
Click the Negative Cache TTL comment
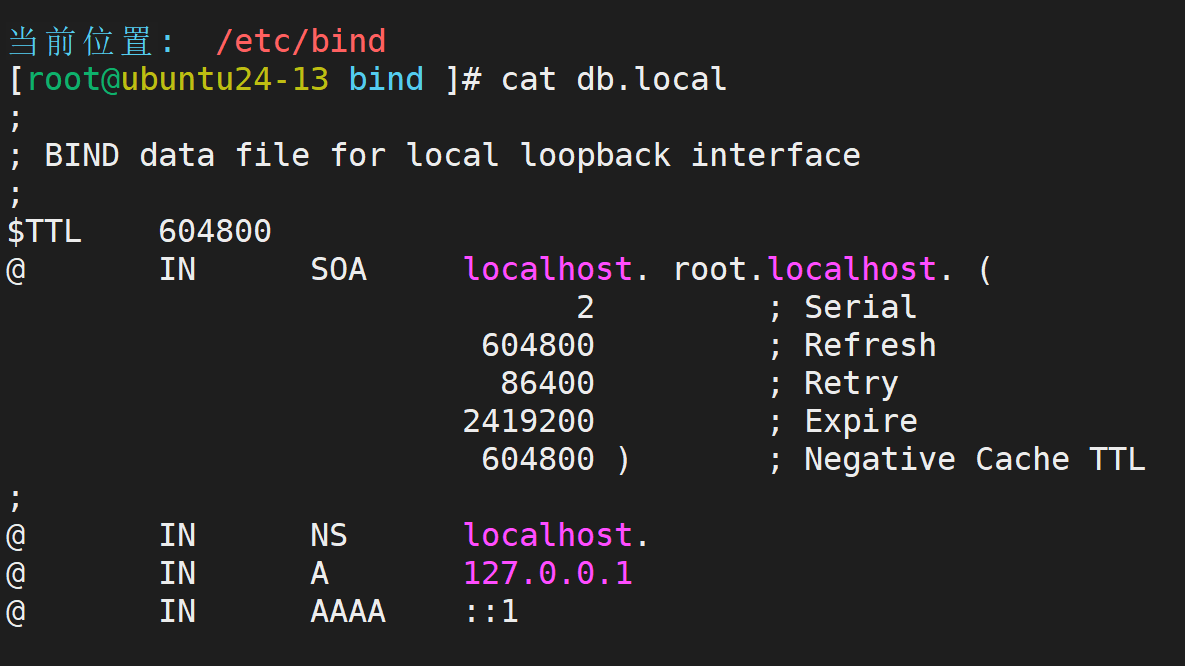[x=975, y=460]
